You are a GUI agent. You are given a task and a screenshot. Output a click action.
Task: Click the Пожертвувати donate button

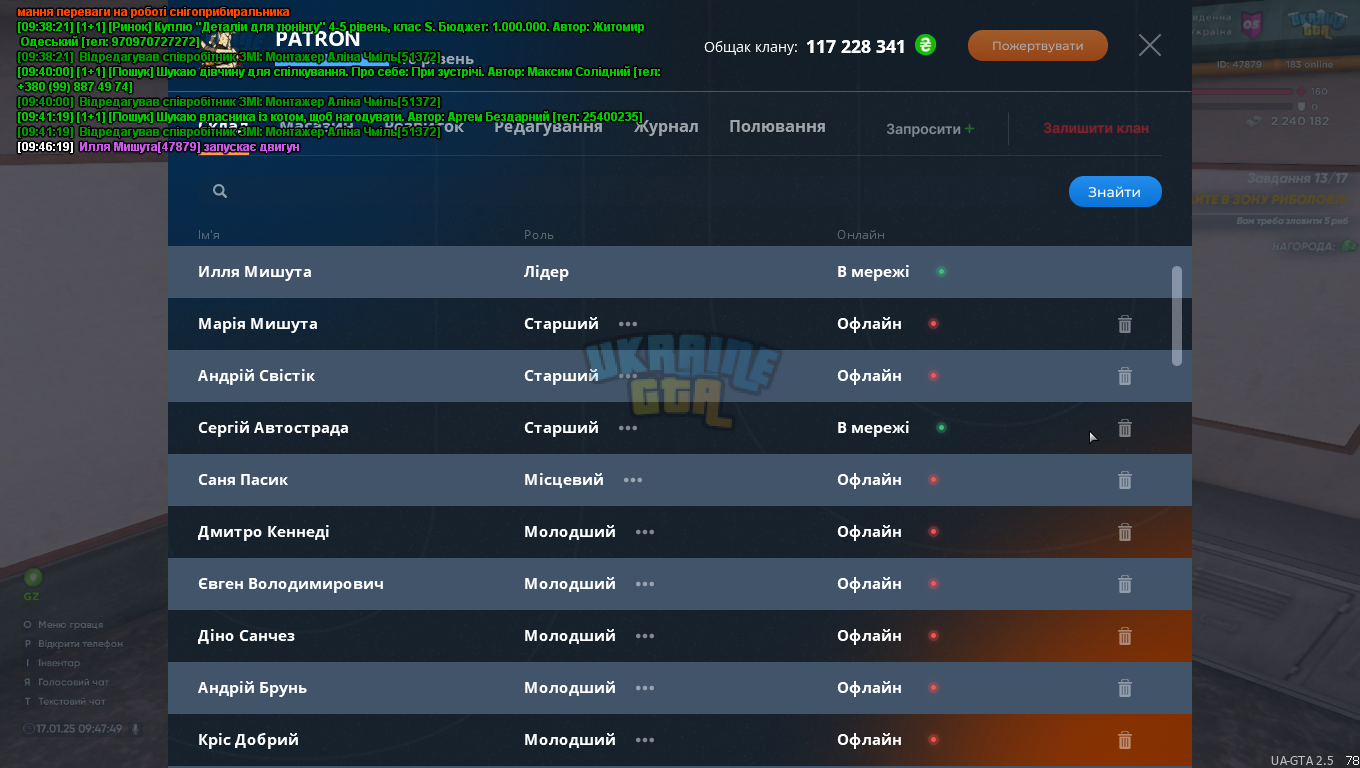click(x=1038, y=46)
